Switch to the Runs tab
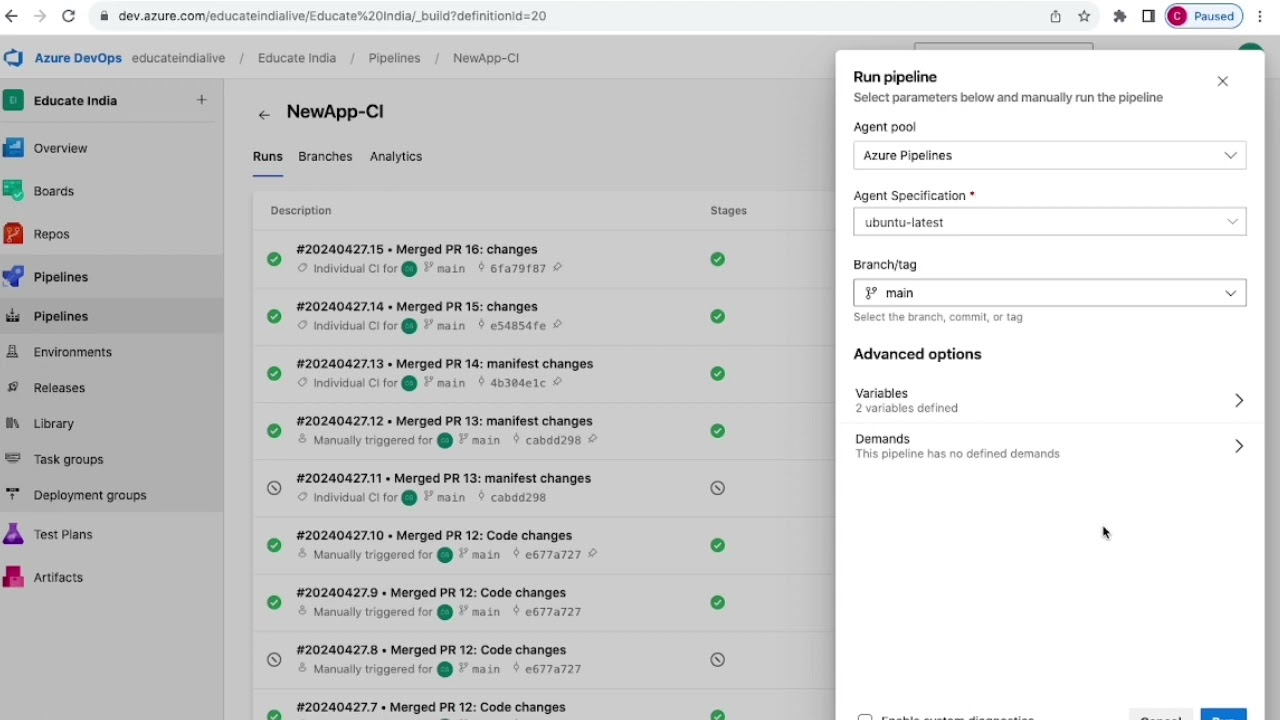 pos(268,156)
